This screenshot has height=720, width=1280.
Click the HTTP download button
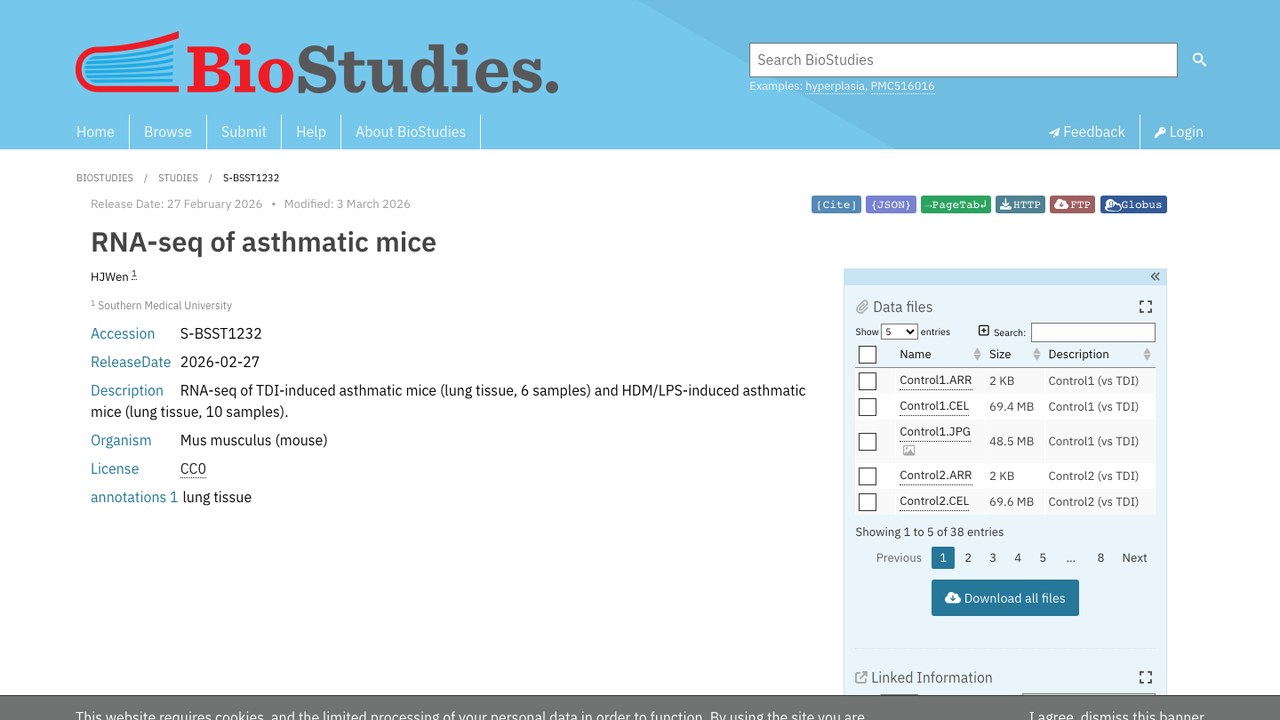pyautogui.click(x=1020, y=205)
